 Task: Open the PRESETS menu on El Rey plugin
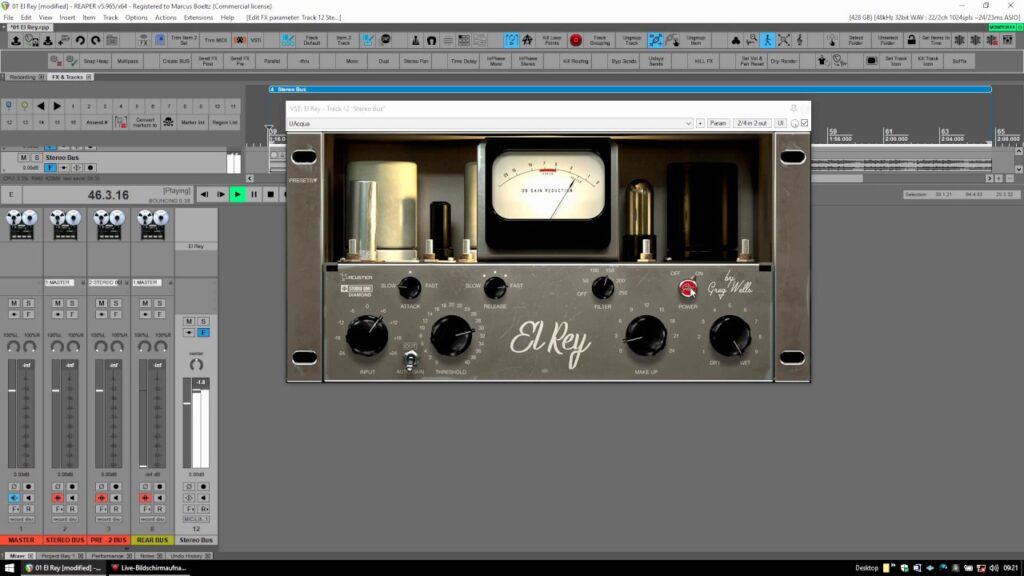click(303, 180)
